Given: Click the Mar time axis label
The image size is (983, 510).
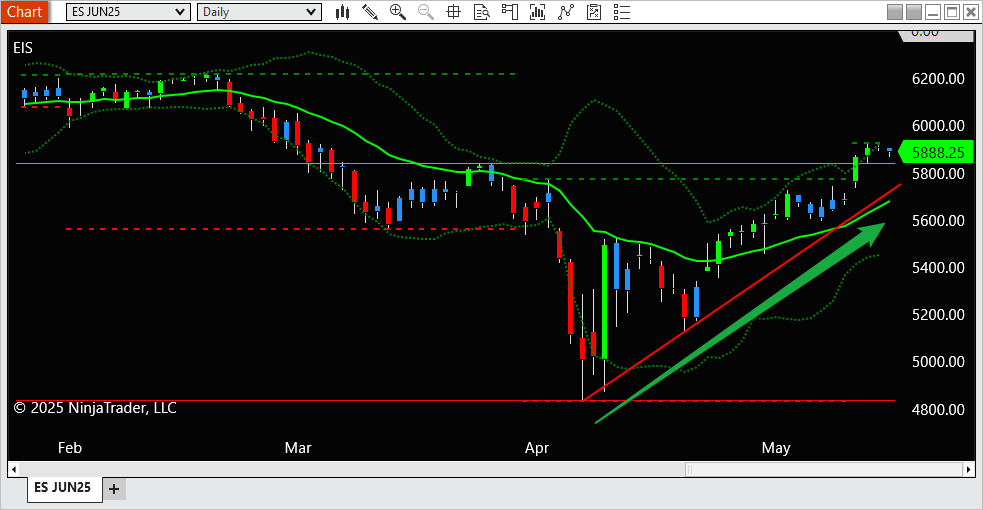Looking at the screenshot, I should click(x=298, y=448).
